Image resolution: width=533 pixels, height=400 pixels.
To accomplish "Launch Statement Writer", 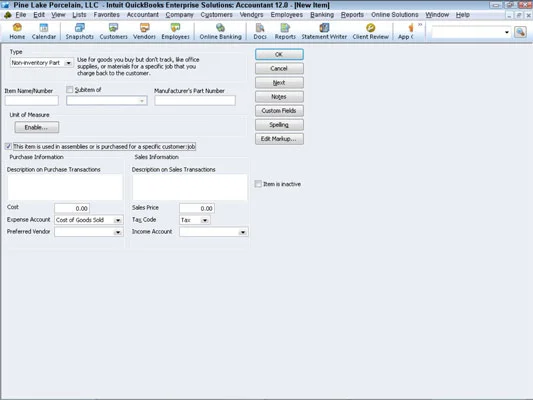I will click(324, 31).
